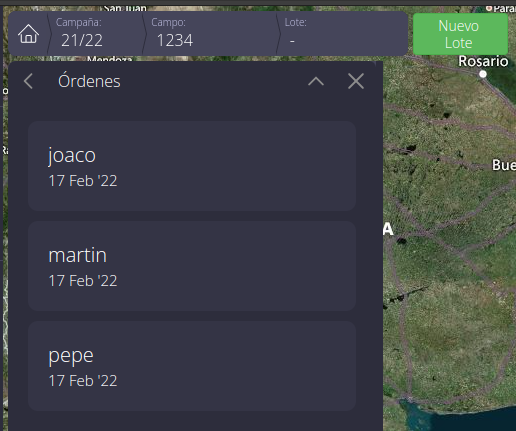Select the Campo 1234 breadcrumb

click(x=210, y=34)
